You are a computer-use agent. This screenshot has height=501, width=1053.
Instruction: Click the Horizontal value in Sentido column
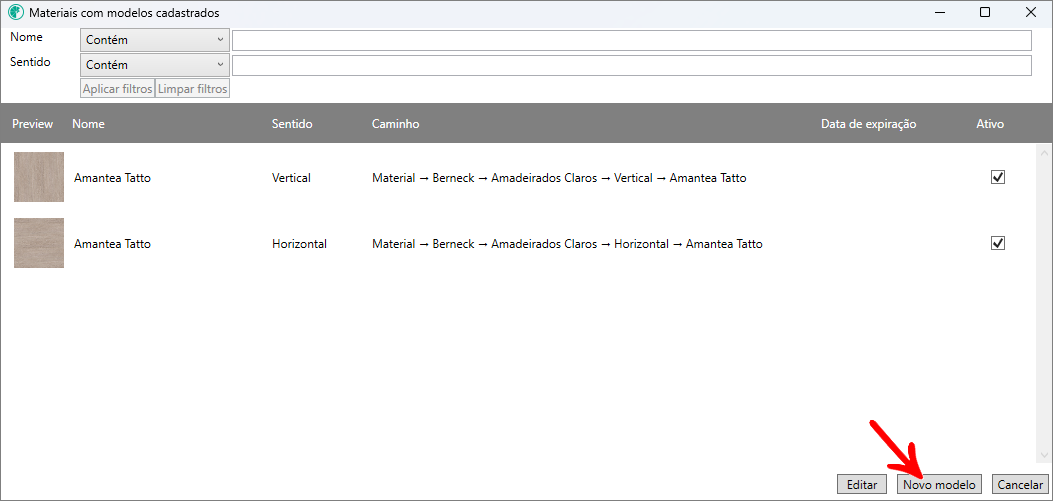click(300, 244)
